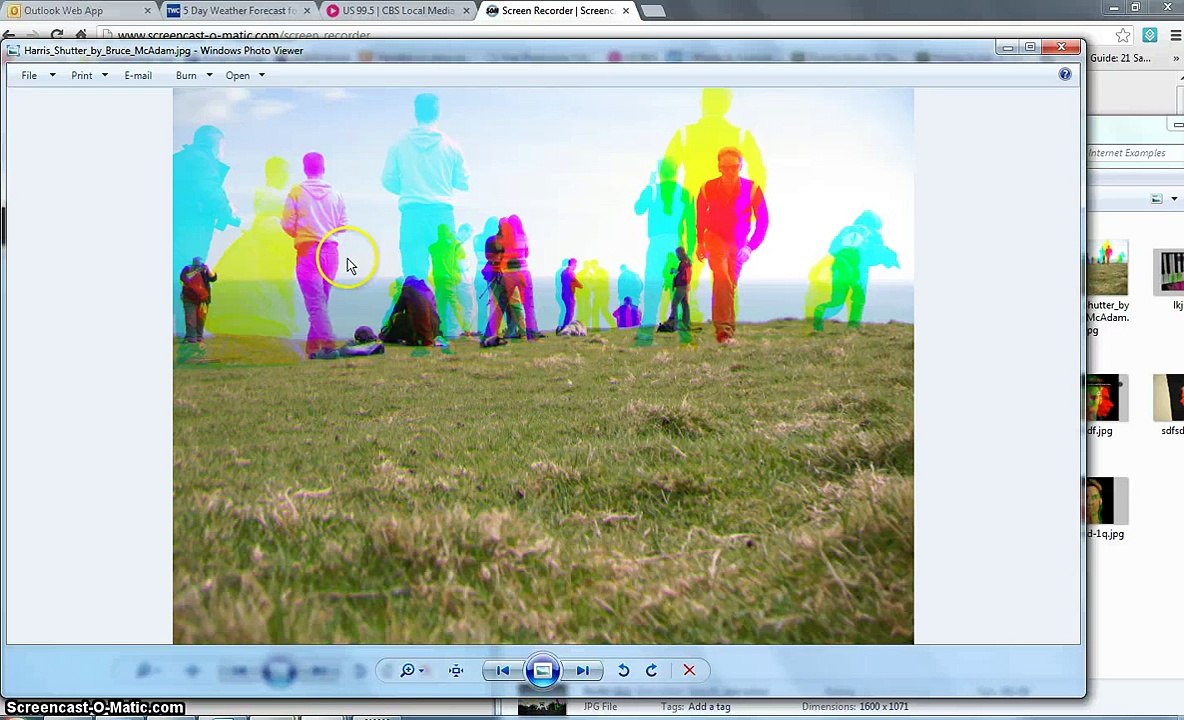Image resolution: width=1184 pixels, height=720 pixels.
Task: Open the Chrome hamburger menu
Action: (1176, 35)
